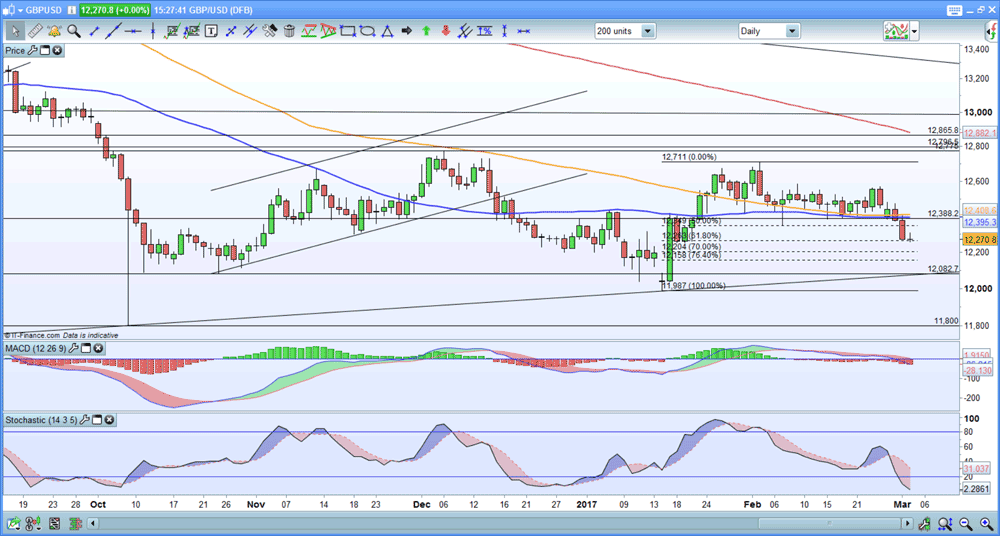Select the cursor pointer tool
Screen dimensions: 1000x536
(x=15, y=30)
